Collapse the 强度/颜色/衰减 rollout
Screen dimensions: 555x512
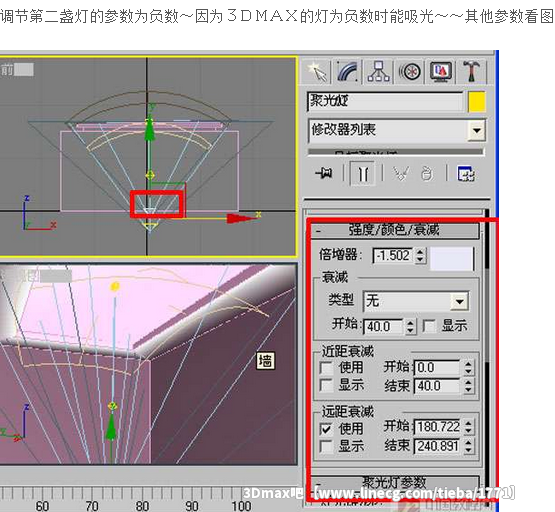(394, 230)
